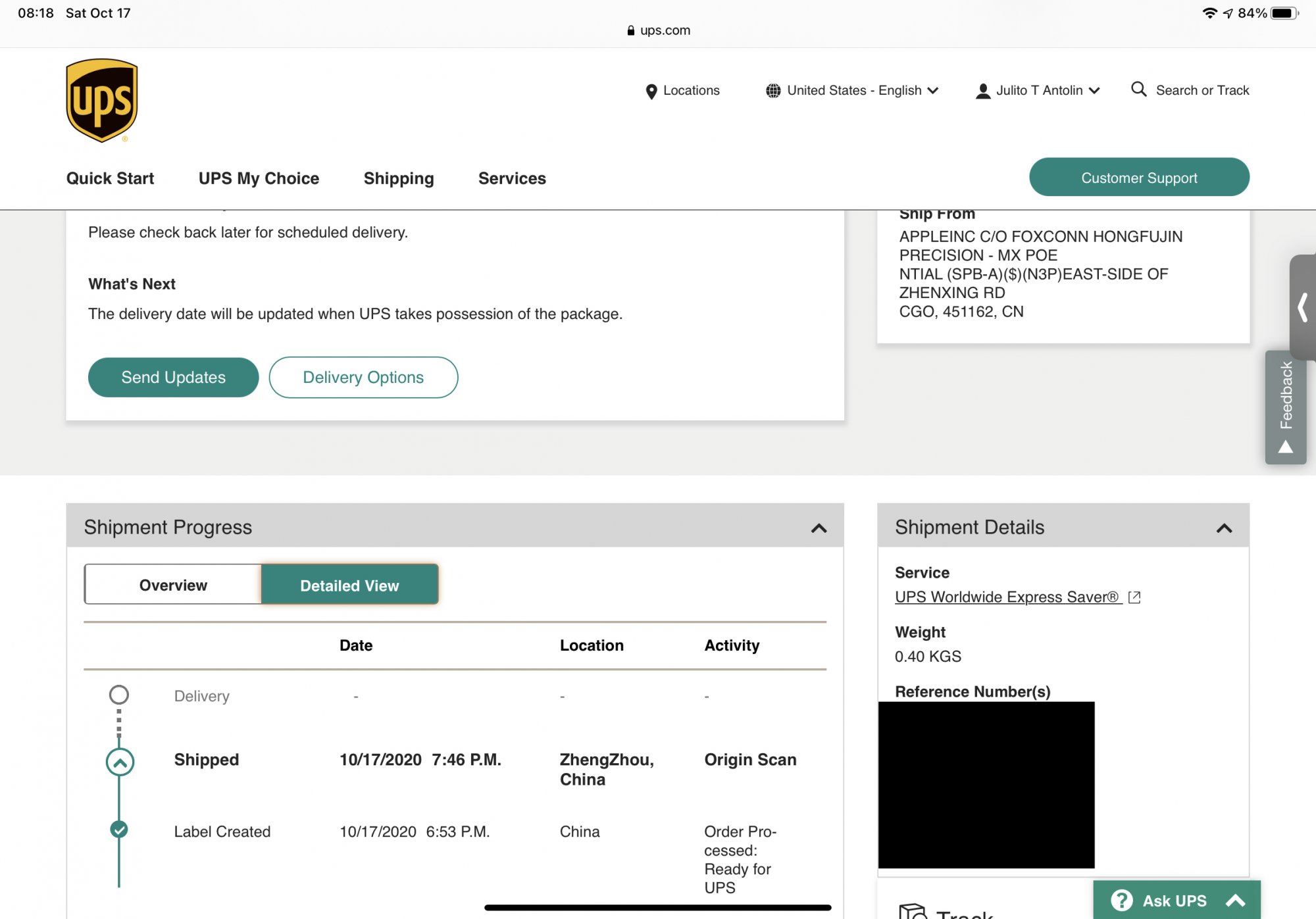Open external link icon beside Express Saver
Image resolution: width=1316 pixels, height=919 pixels.
[1134, 597]
